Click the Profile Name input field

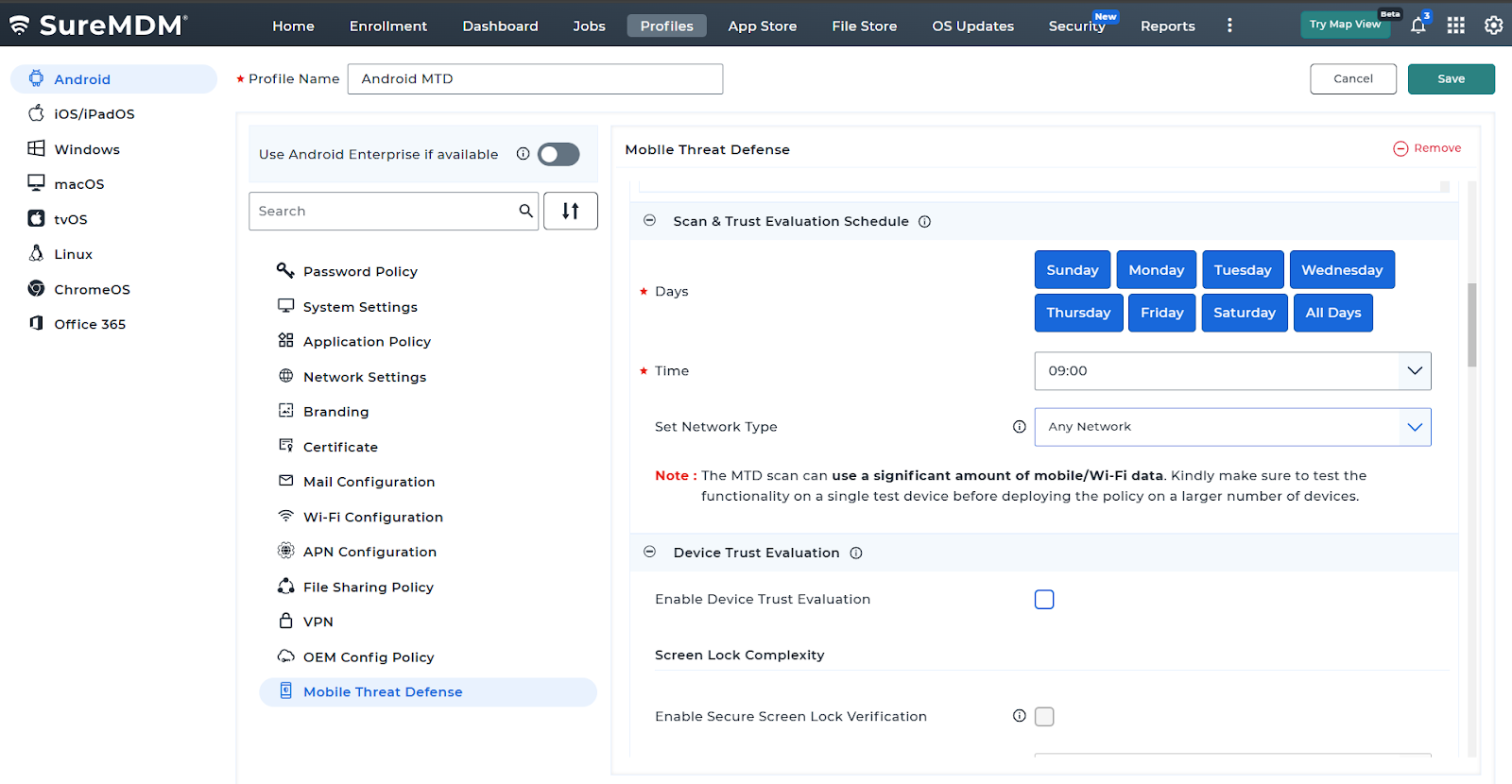535,79
